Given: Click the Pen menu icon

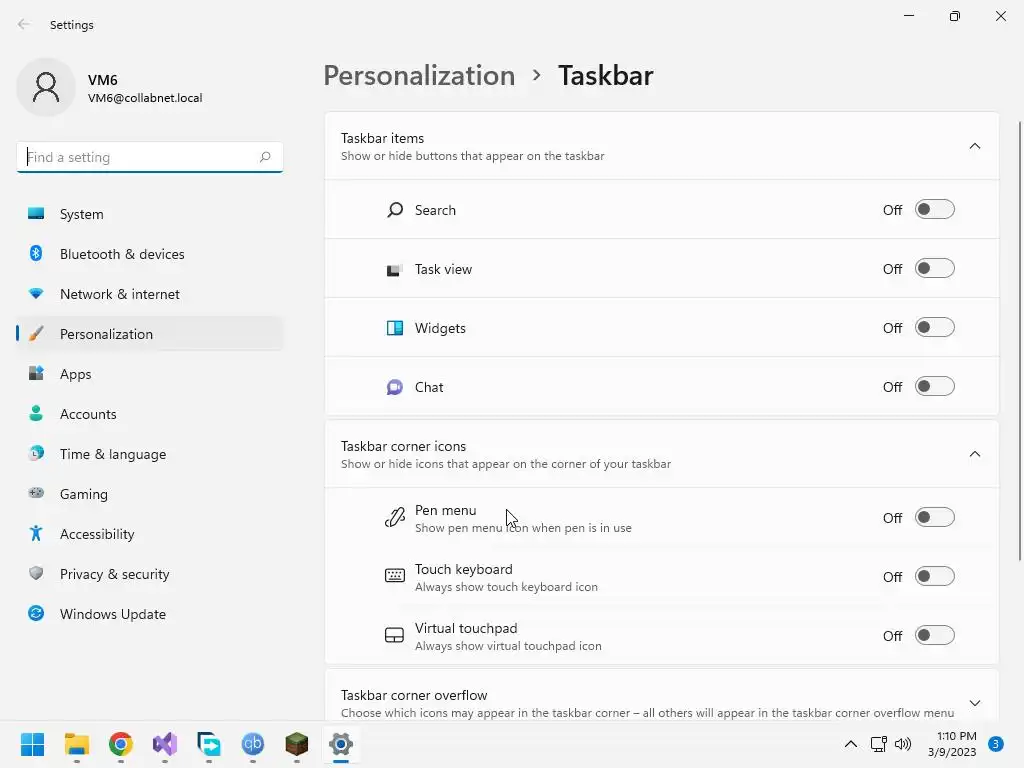Looking at the screenshot, I should coord(394,518).
